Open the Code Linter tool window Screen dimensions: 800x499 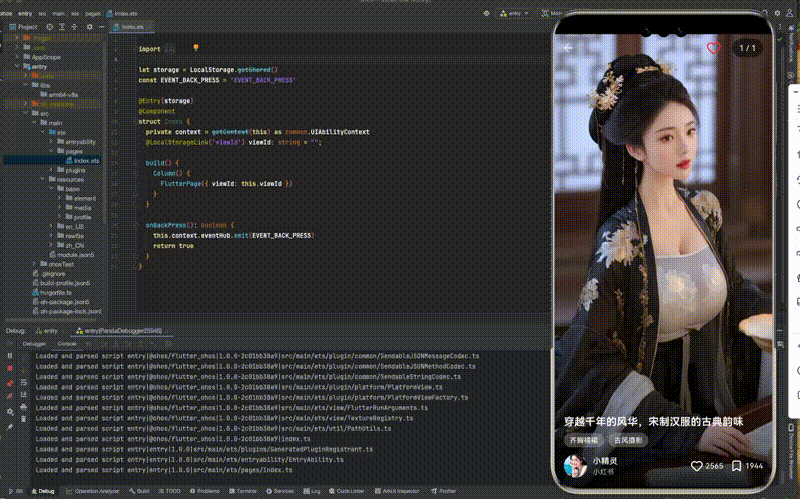(x=346, y=491)
